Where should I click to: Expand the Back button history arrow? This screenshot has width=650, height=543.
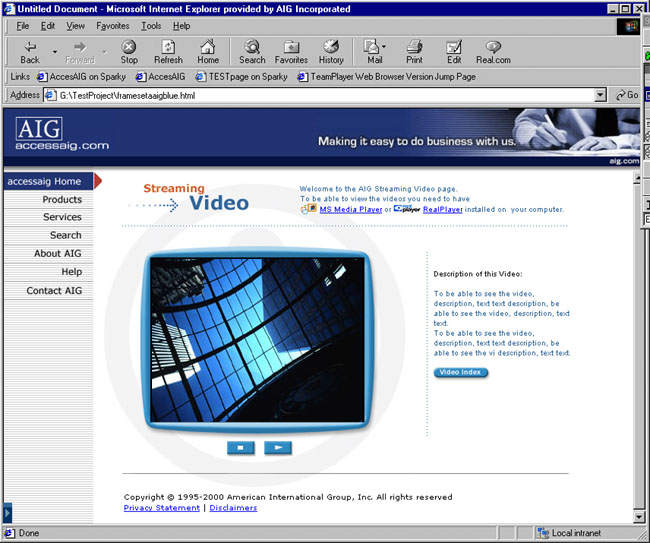click(52, 47)
